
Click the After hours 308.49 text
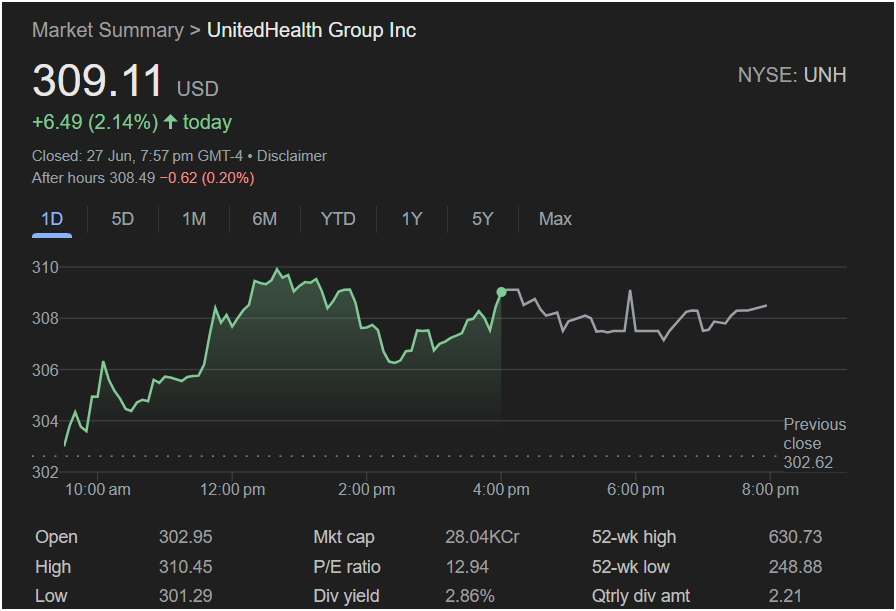(x=93, y=178)
